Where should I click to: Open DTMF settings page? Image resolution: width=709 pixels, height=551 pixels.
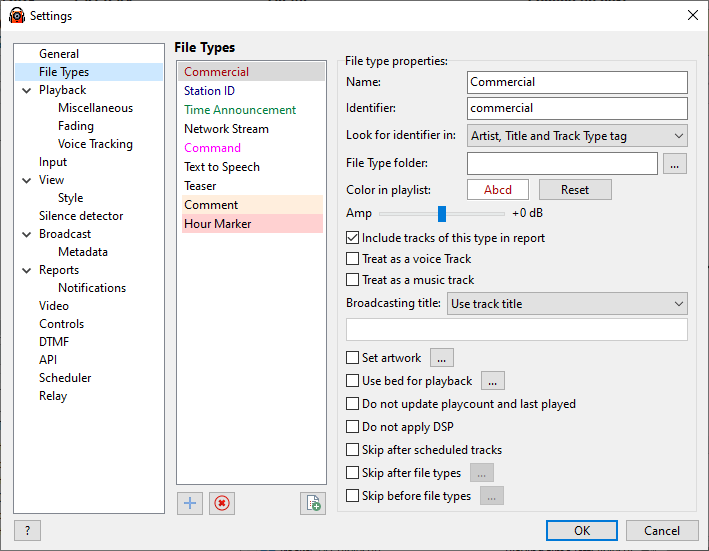[54, 342]
